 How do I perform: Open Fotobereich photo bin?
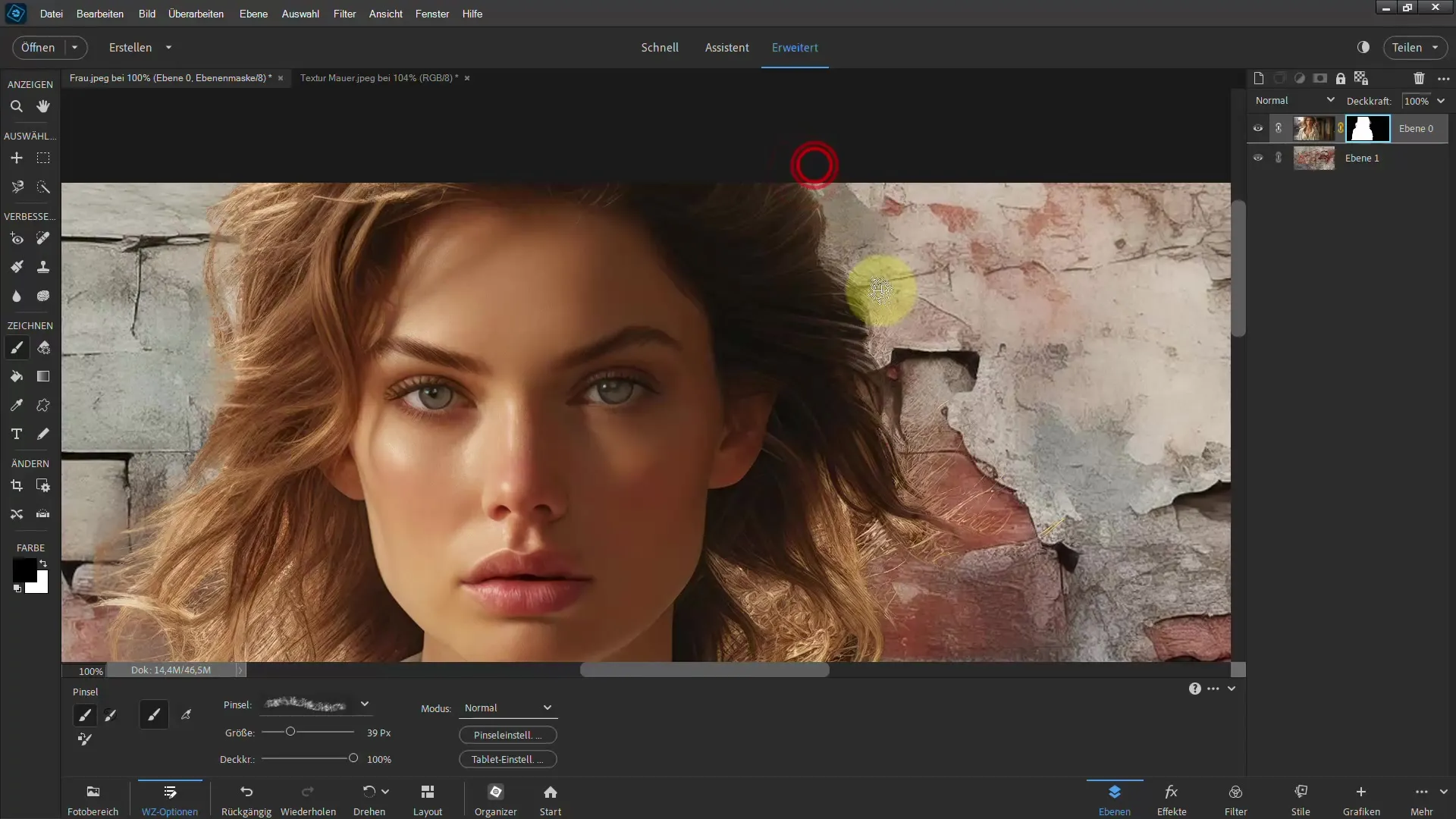pyautogui.click(x=93, y=800)
